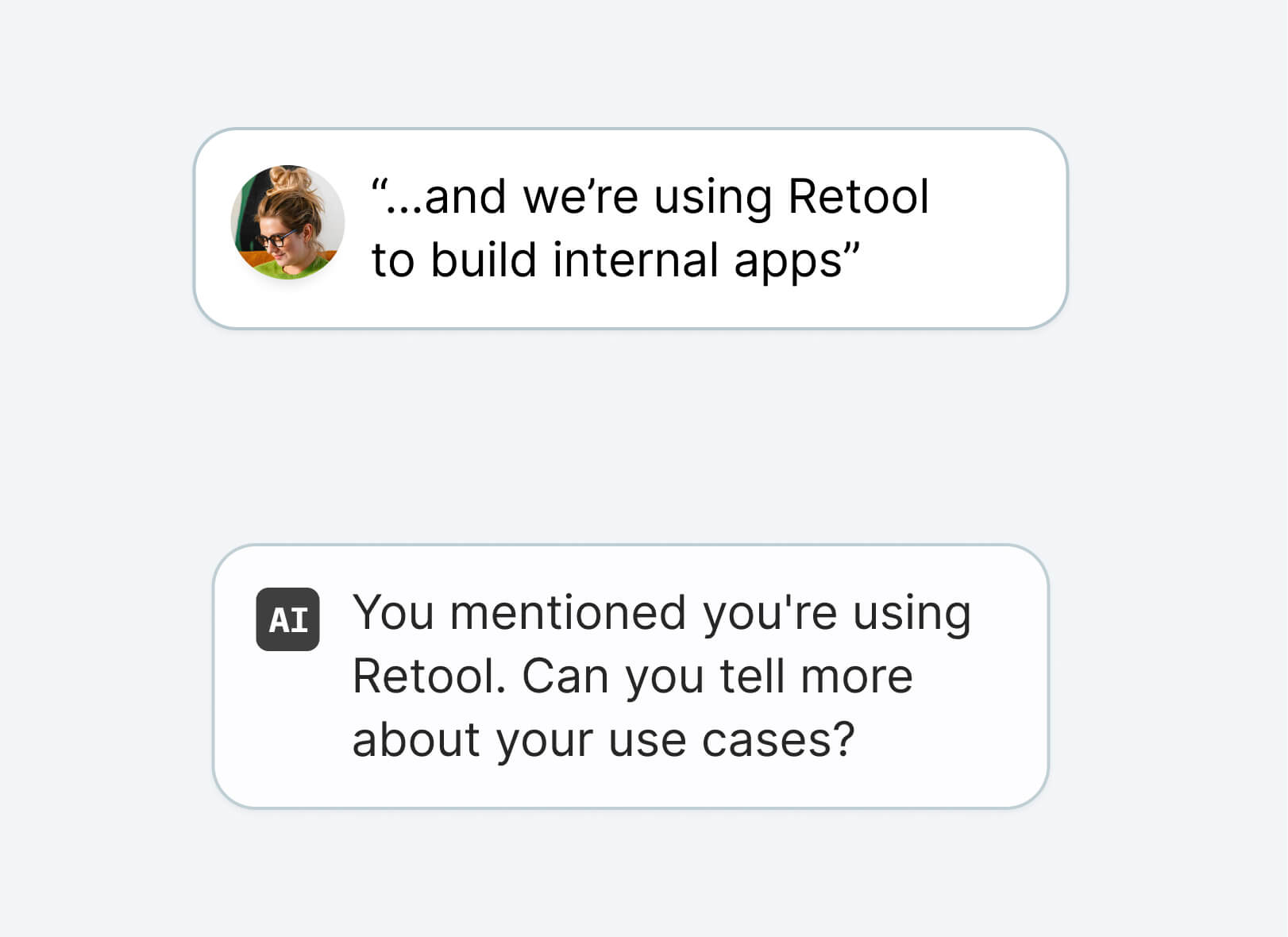Click the word "Can" in the AI message
Screen dimensions: 1288x937
[x=565, y=677]
